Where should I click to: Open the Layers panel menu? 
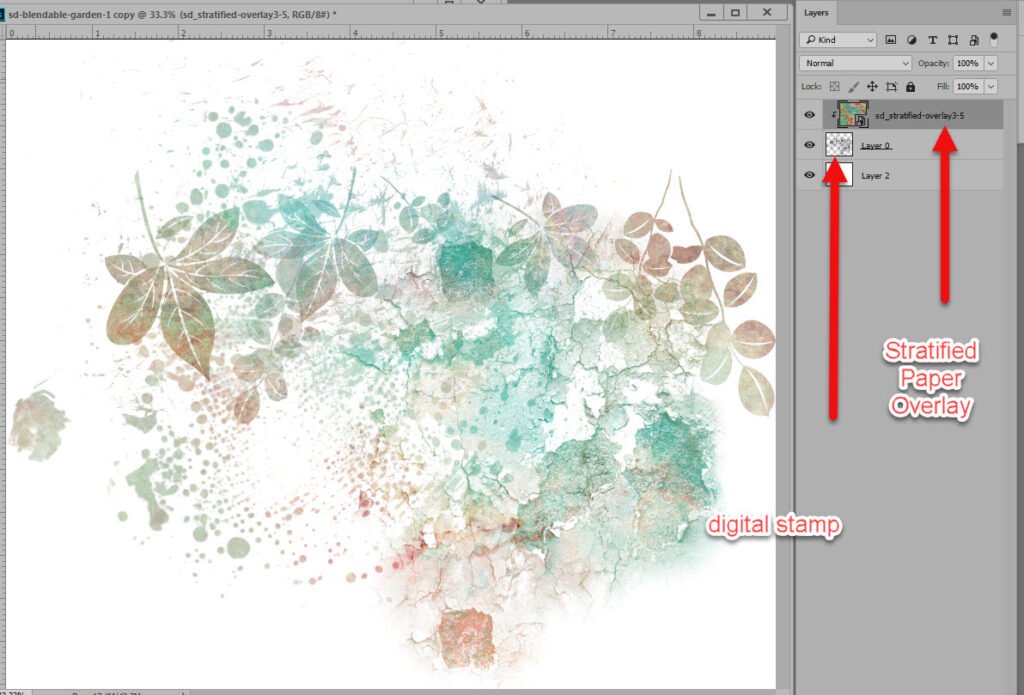(1008, 12)
